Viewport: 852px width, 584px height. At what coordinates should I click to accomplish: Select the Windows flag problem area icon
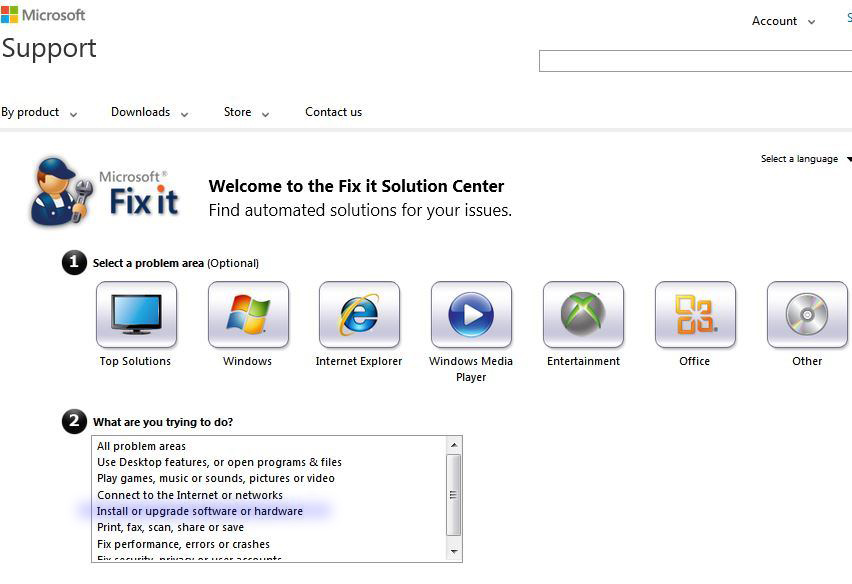pos(248,315)
